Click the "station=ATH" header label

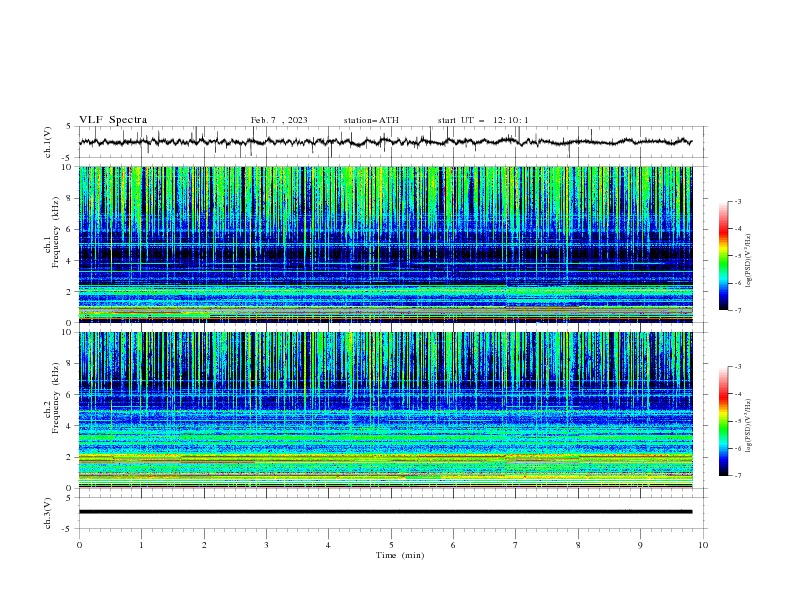coord(371,120)
